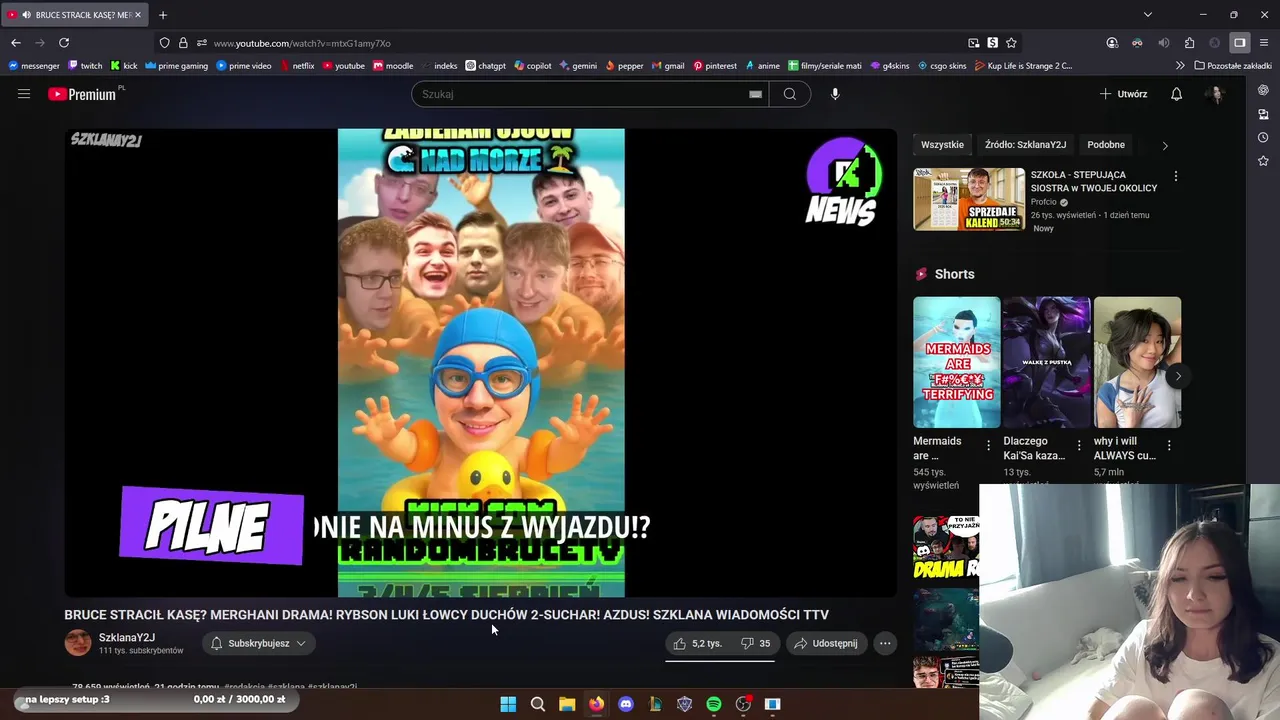
Task: Open the YouTube guide hamburger menu
Action: 24,94
